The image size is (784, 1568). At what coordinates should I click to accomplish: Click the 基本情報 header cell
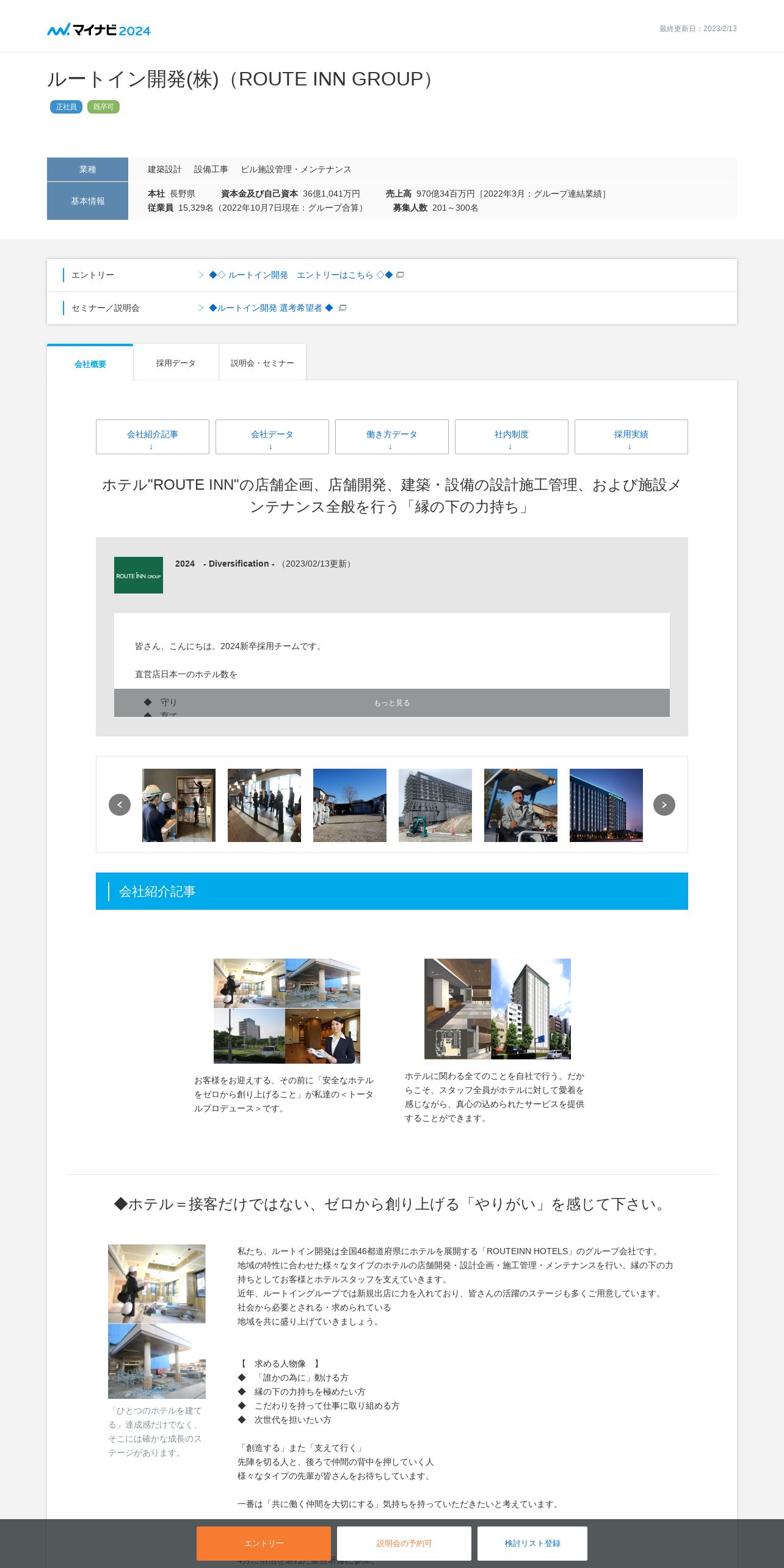[x=87, y=201]
